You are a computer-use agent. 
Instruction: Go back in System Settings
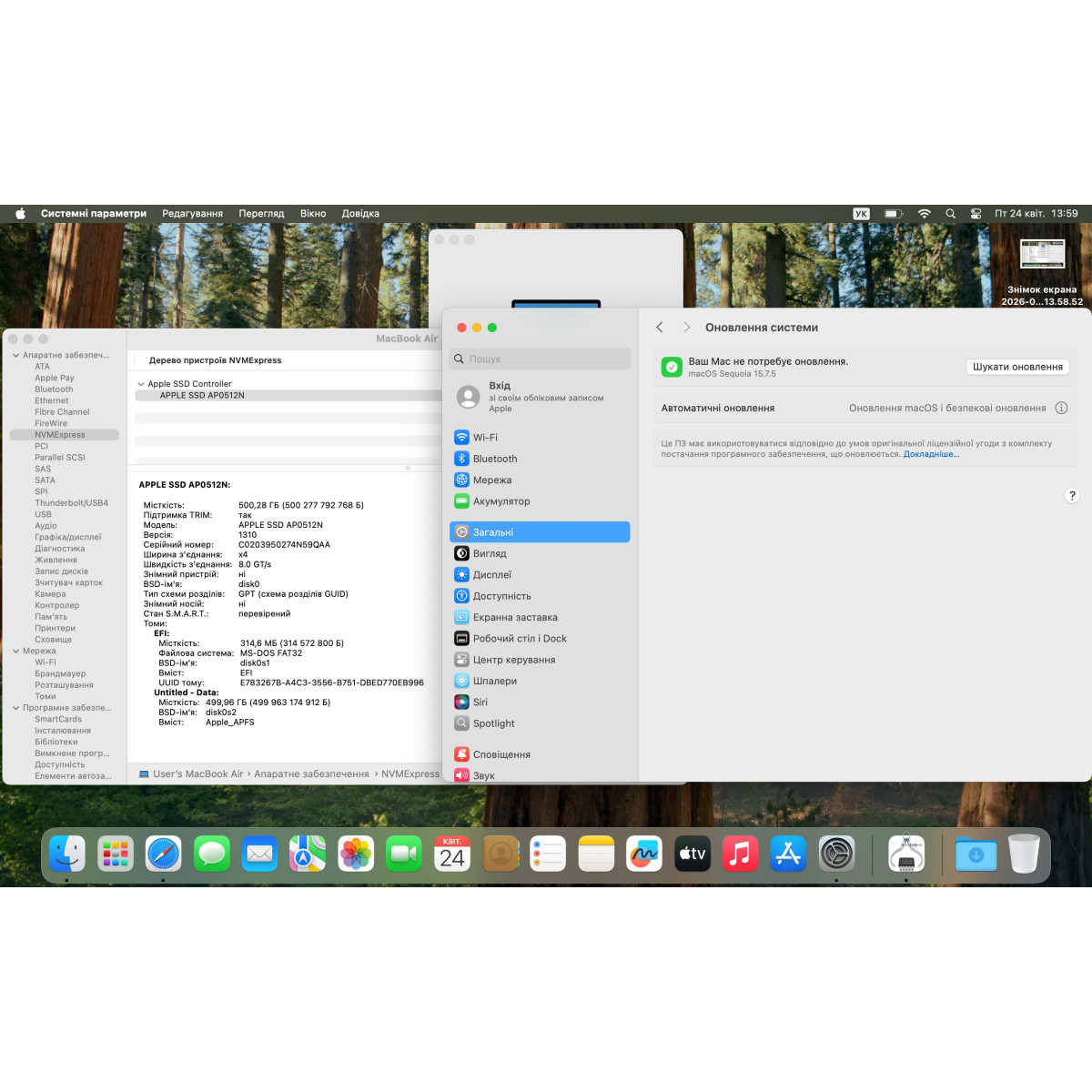coord(660,328)
